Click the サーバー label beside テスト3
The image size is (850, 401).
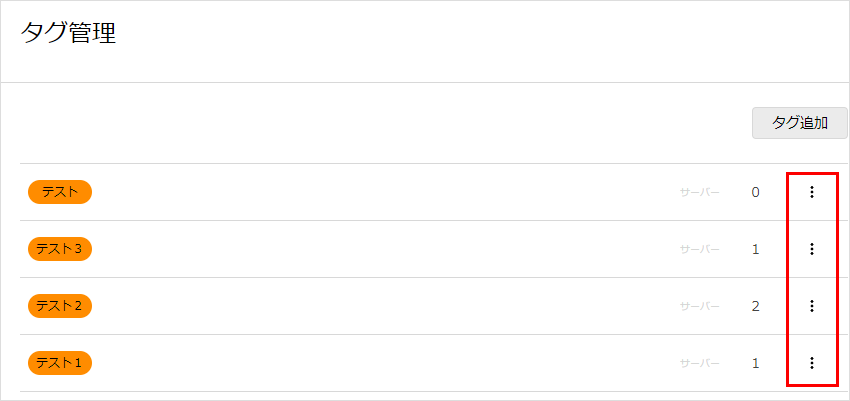pyautogui.click(x=700, y=249)
